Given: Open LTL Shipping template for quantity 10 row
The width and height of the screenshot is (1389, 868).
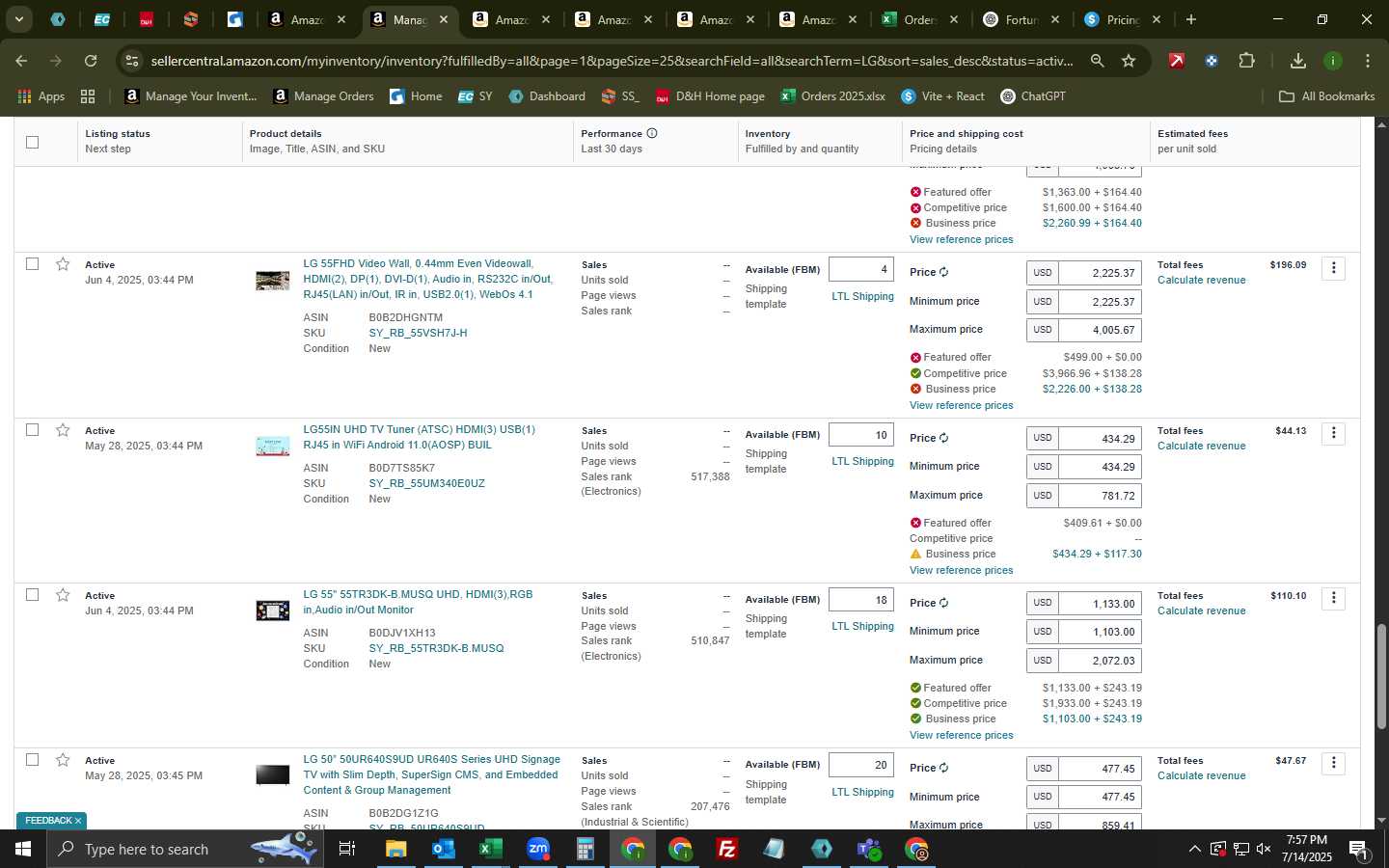Looking at the screenshot, I should [x=862, y=461].
